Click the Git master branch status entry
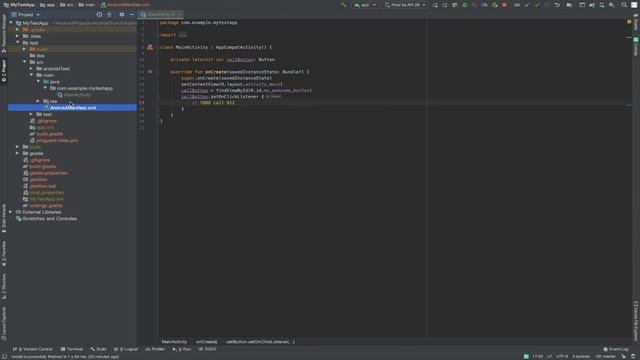The height and width of the screenshot is (360, 640). click(605, 356)
